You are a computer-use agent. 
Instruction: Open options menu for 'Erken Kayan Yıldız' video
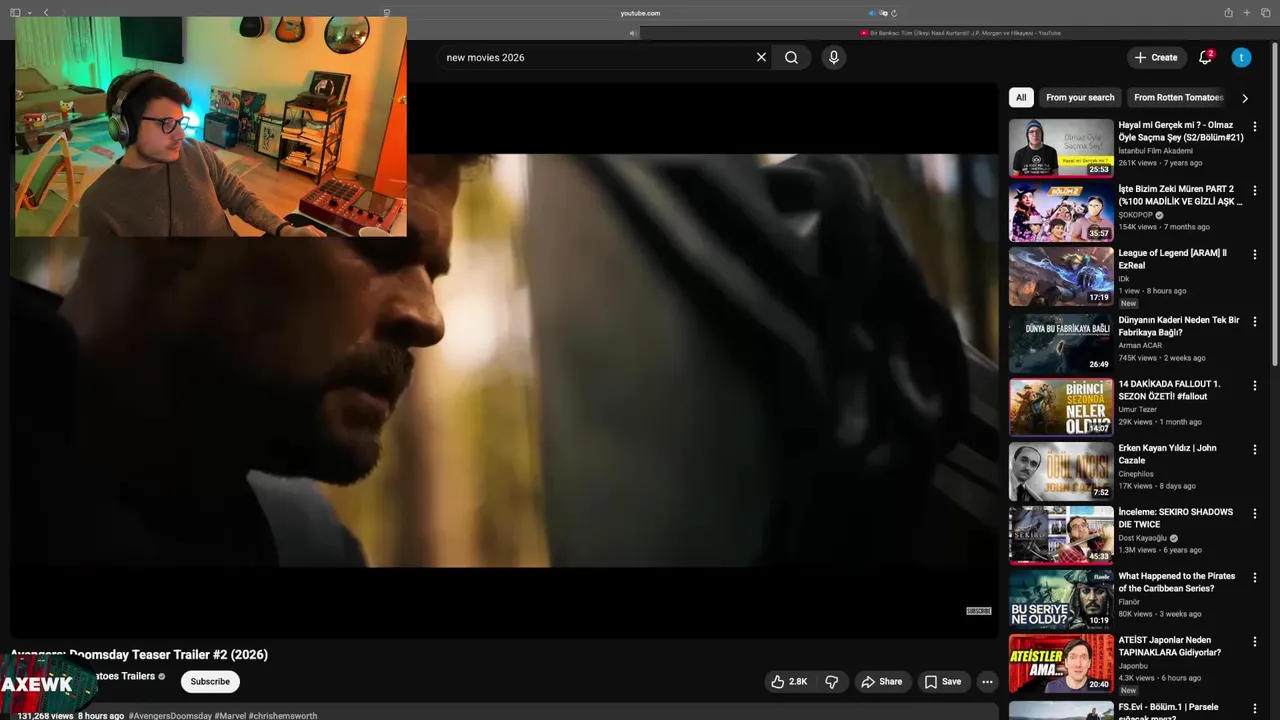[1255, 450]
